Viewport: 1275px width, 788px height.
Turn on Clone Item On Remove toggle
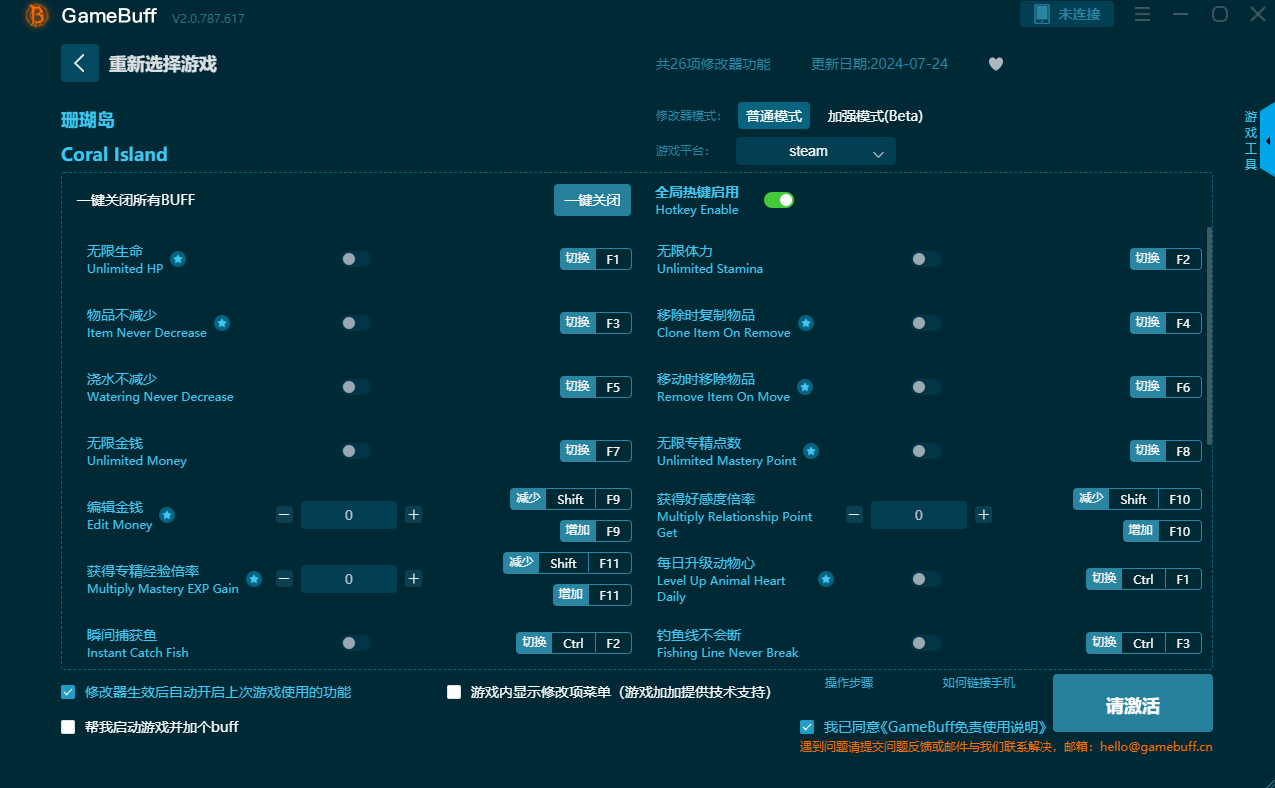click(925, 323)
